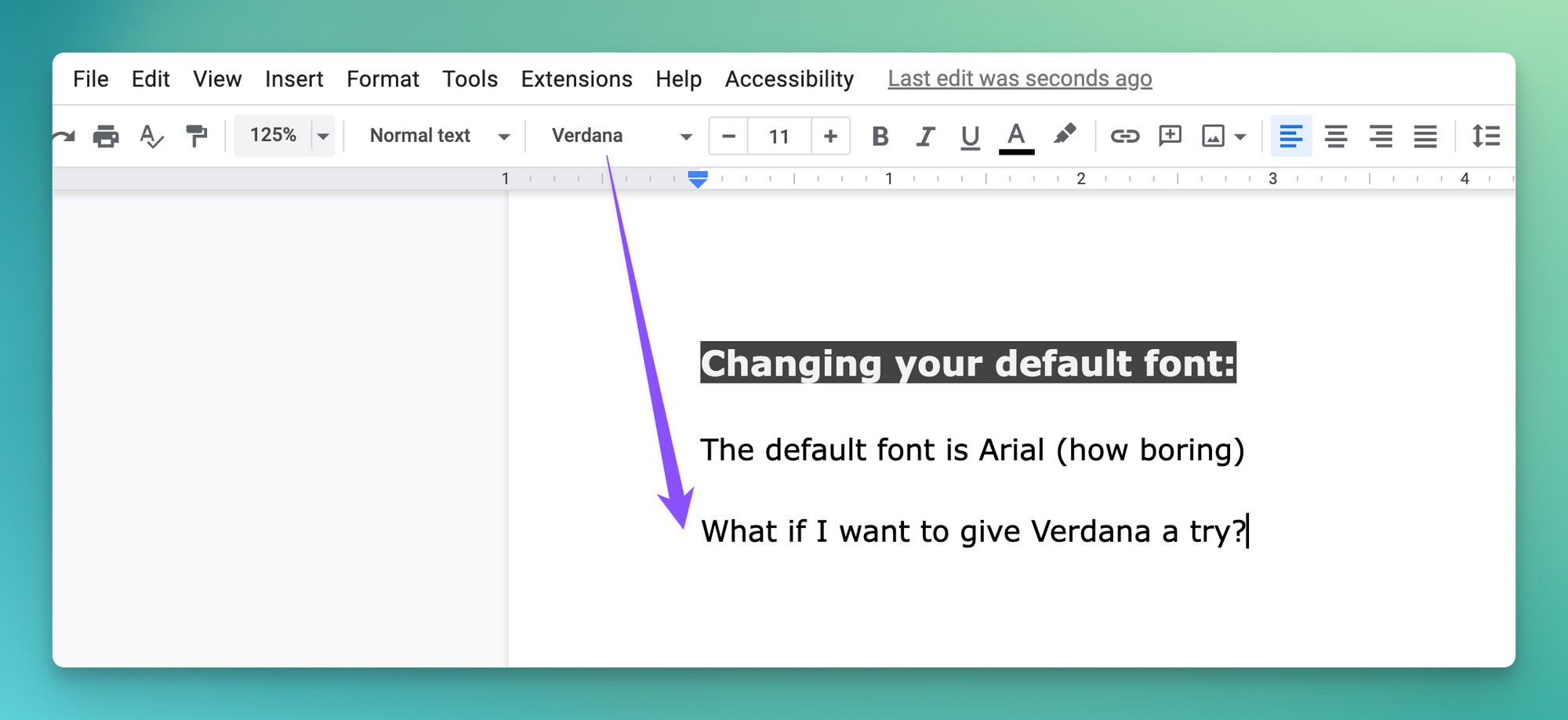
Task: Click the Print icon
Action: tap(106, 136)
